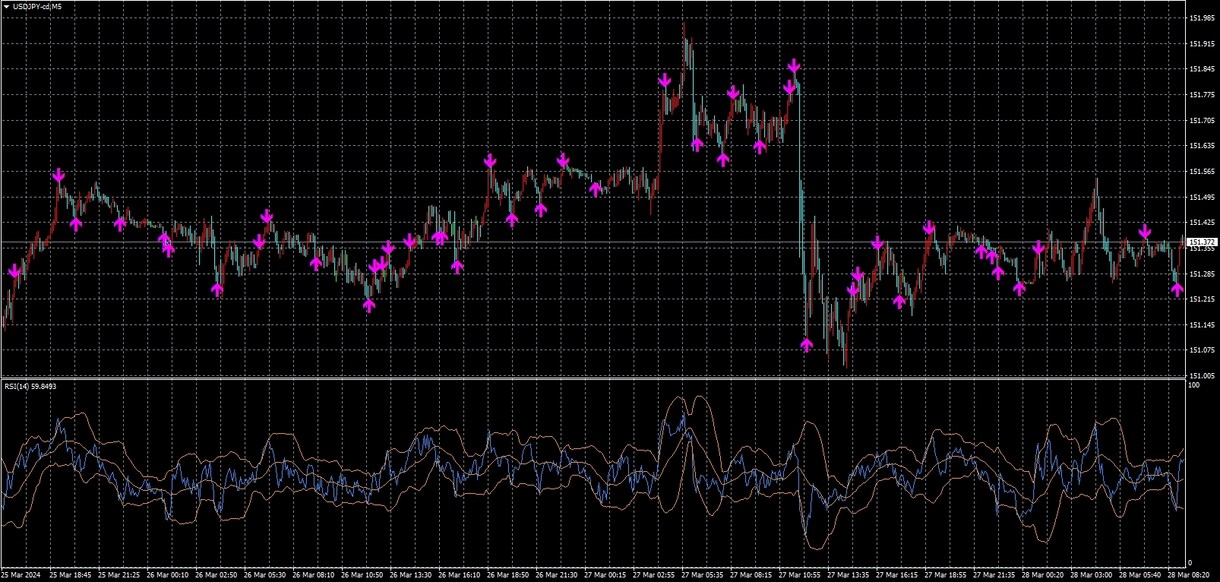This screenshot has width=1220, height=582.
Task: Click the 26 Mar 18:50 time label
Action: [507, 575]
